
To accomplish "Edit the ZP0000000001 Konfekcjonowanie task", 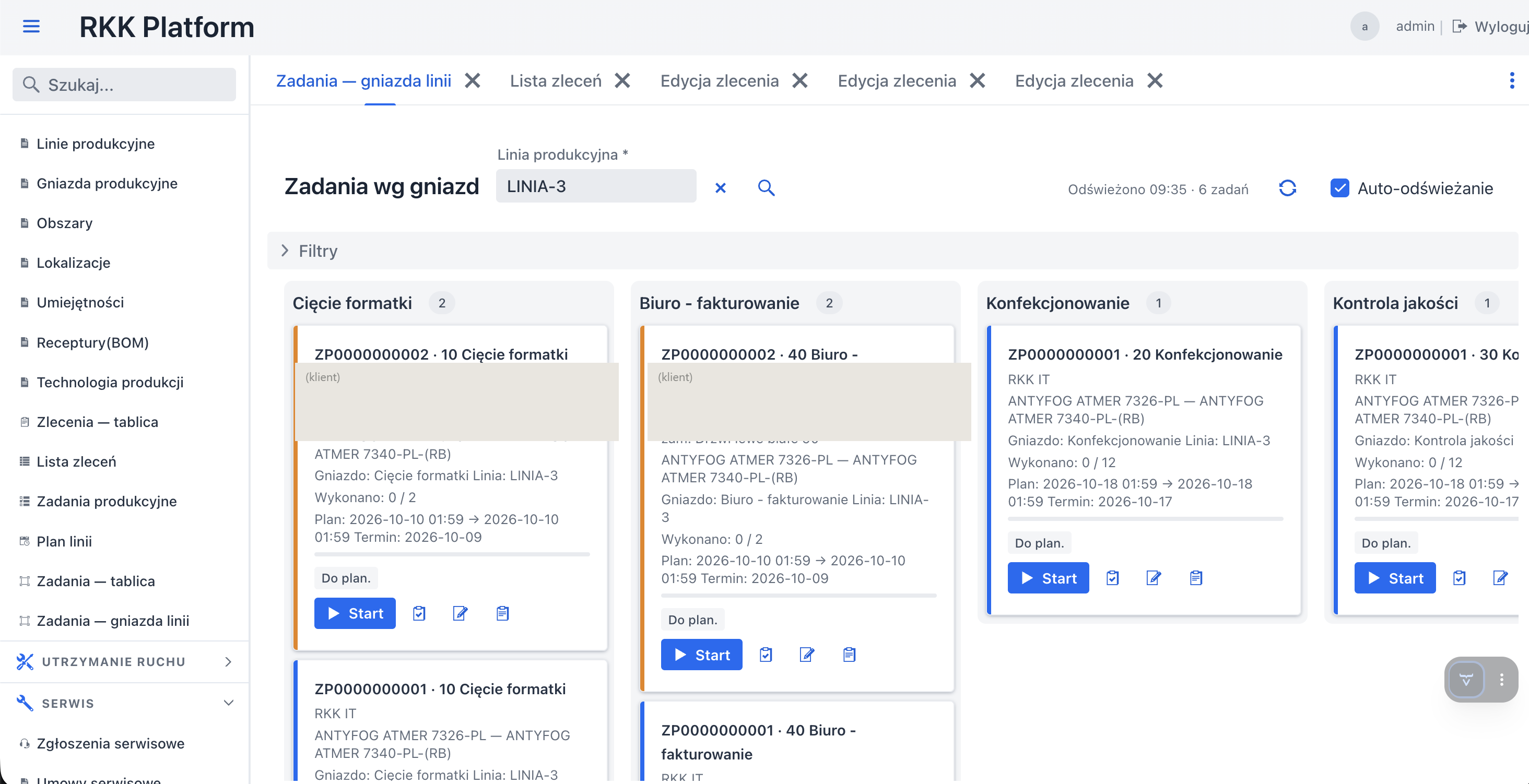I will pyautogui.click(x=1154, y=578).
